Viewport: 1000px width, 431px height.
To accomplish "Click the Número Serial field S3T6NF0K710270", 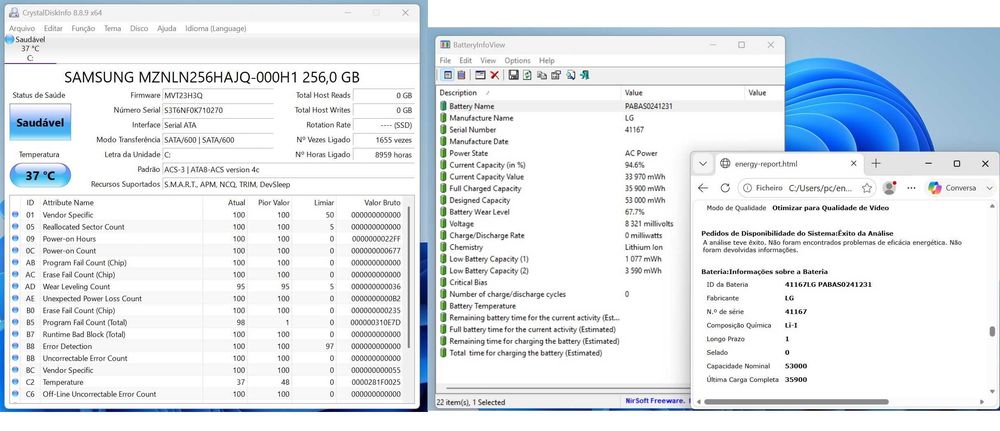I will click(x=217, y=110).
